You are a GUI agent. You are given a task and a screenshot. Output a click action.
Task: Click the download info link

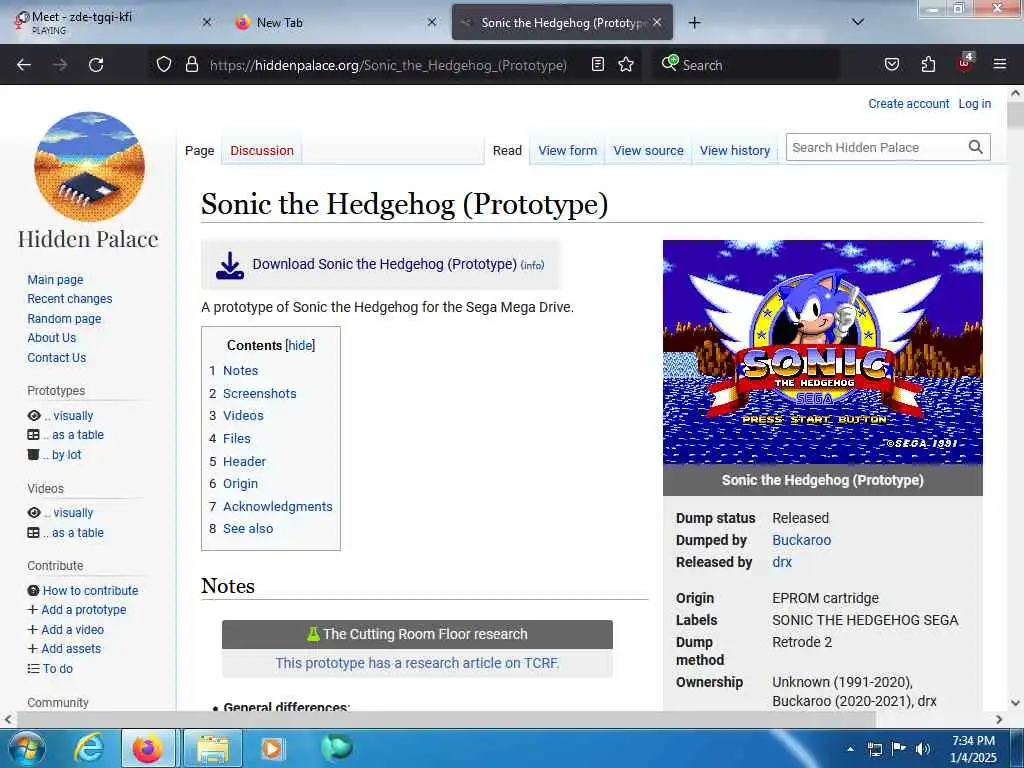(x=532, y=265)
